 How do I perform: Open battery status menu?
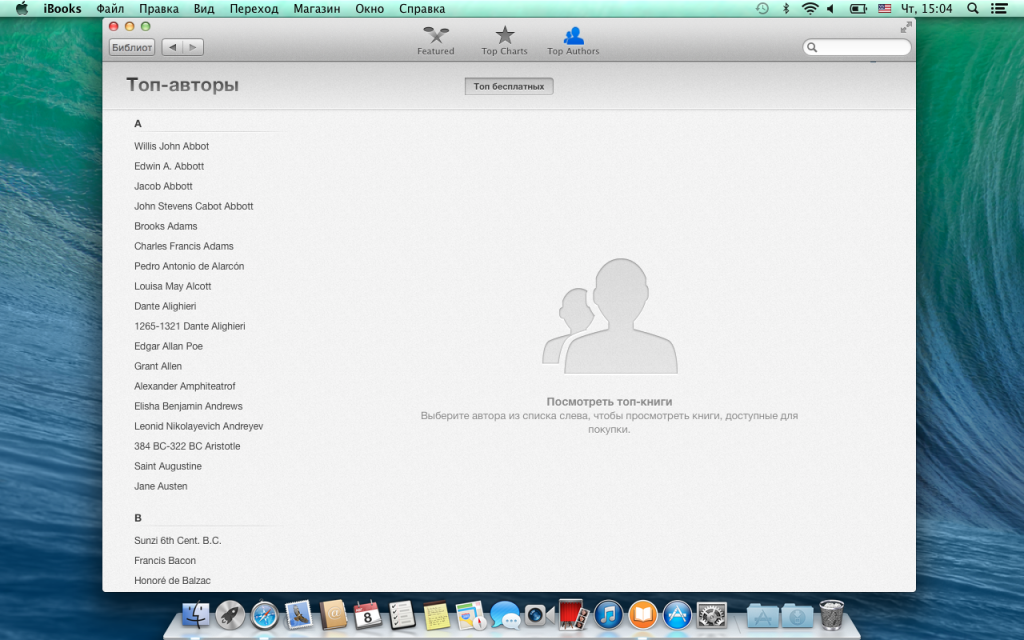click(x=857, y=8)
